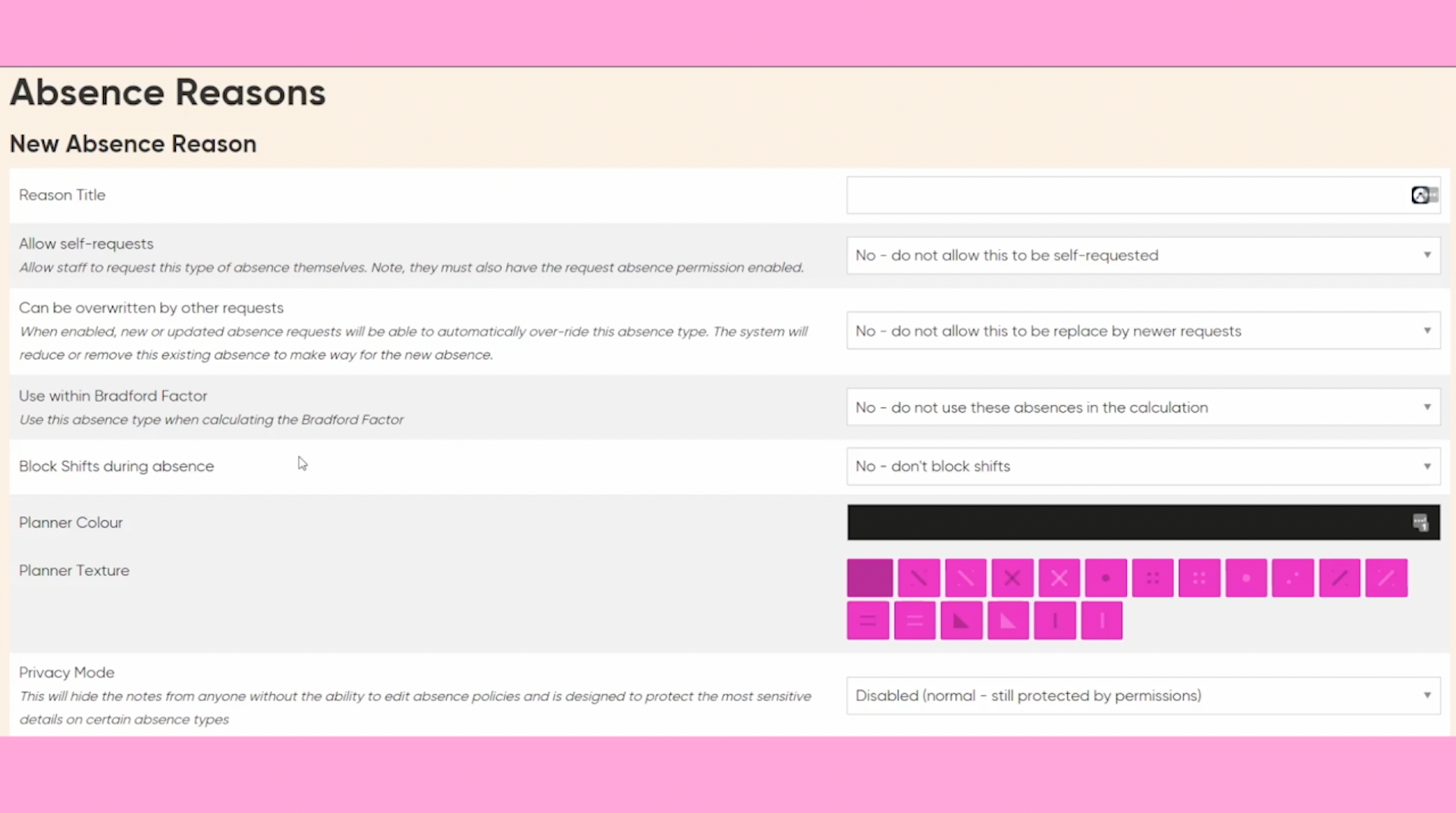1456x813 pixels.
Task: Click the 'Privacy Mode' label
Action: [x=67, y=673]
